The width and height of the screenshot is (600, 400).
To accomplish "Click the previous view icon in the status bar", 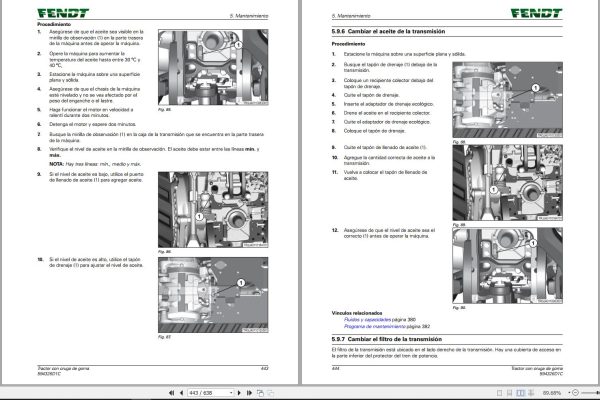I will pyautogui.click(x=261, y=393).
